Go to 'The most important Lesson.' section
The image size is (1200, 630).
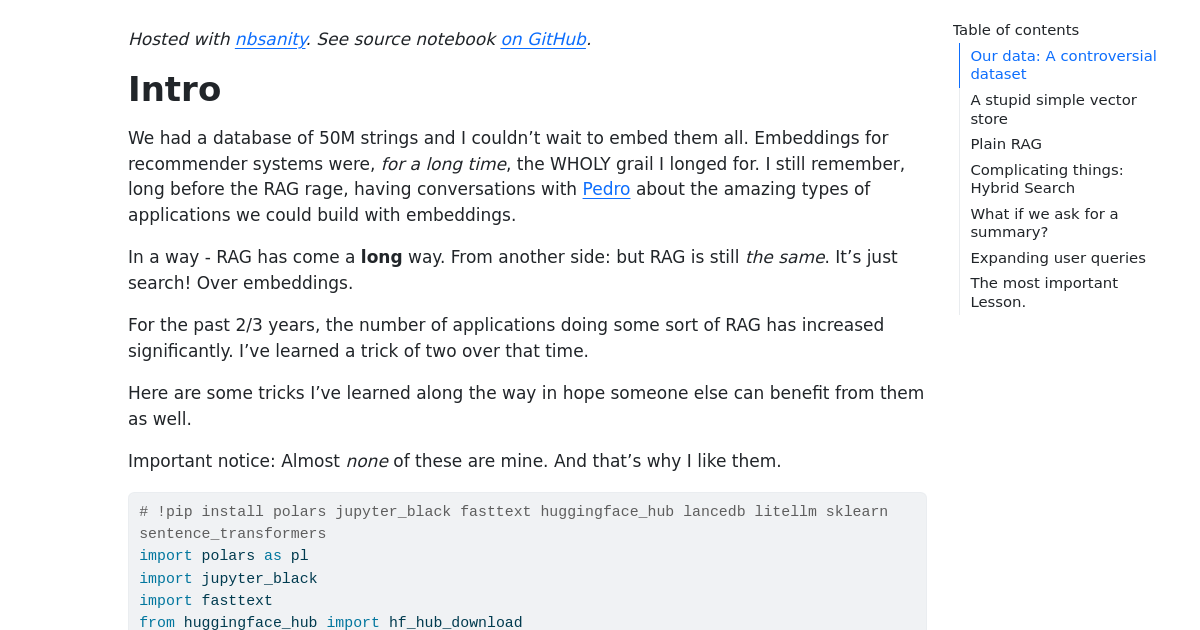point(1044,292)
